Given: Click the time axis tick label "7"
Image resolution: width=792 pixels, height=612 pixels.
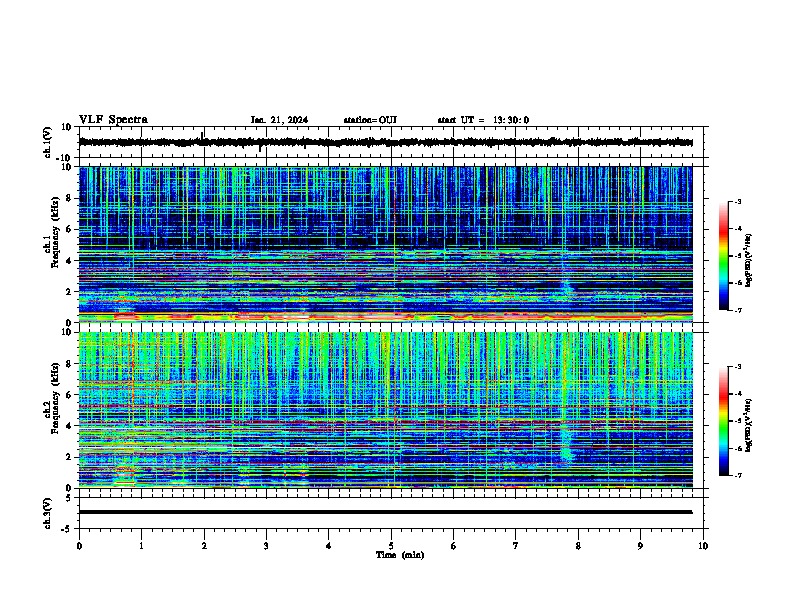Looking at the screenshot, I should (x=516, y=546).
